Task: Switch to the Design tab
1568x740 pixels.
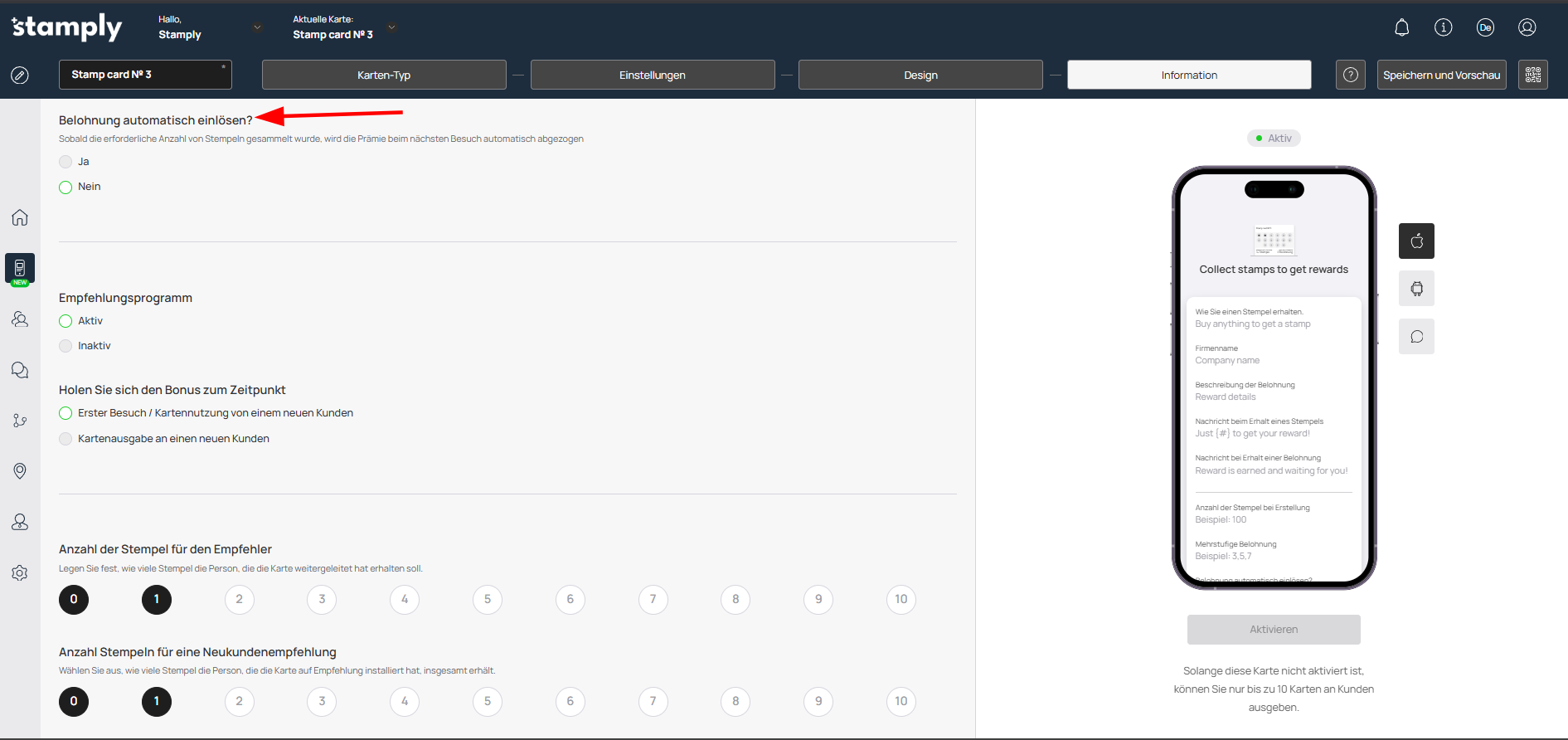Action: click(920, 75)
